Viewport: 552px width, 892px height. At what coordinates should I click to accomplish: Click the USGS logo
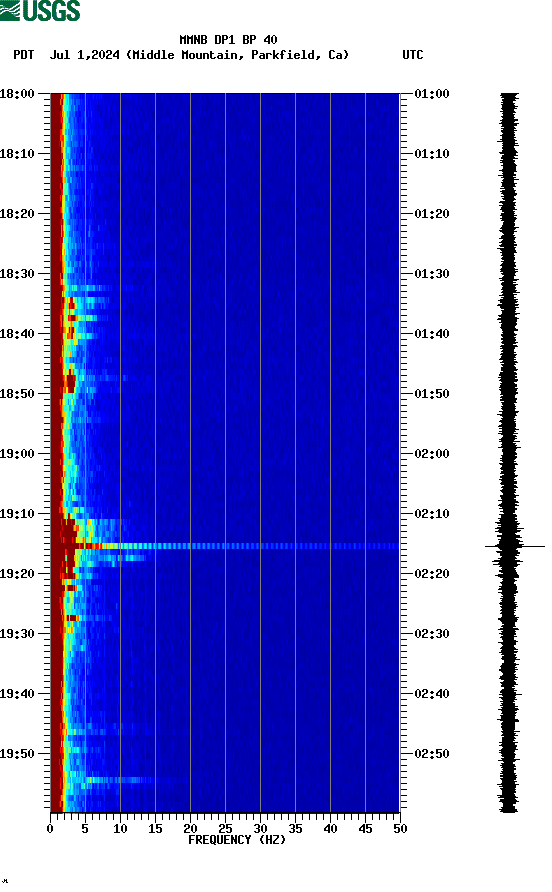[40, 11]
